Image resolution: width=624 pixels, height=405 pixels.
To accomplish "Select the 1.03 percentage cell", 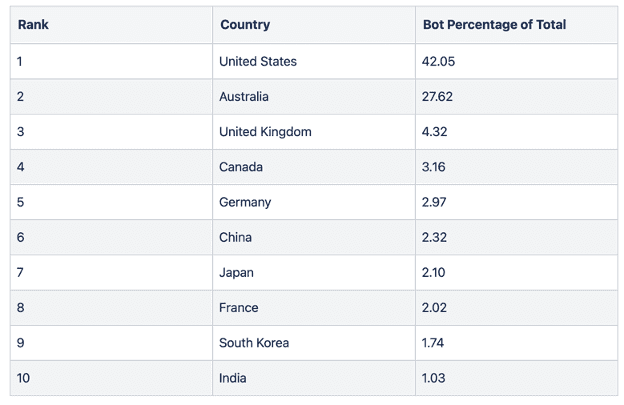I will [517, 378].
